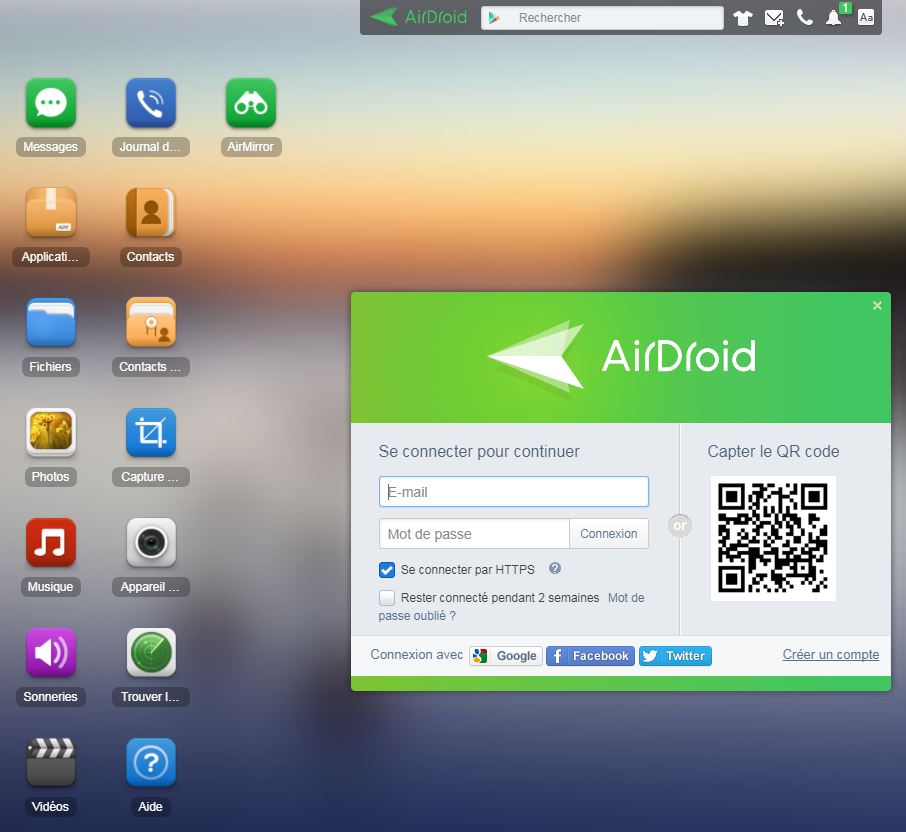Click the Connexion button
The height and width of the screenshot is (832, 906).
(x=608, y=534)
